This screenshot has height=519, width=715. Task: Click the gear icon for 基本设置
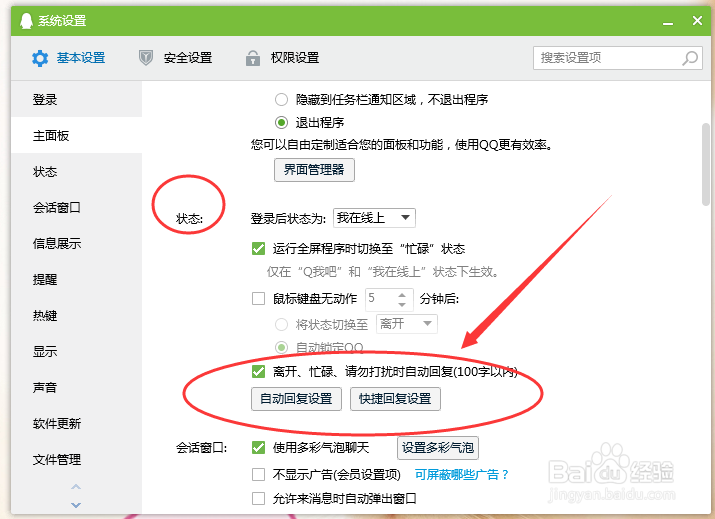[40, 58]
